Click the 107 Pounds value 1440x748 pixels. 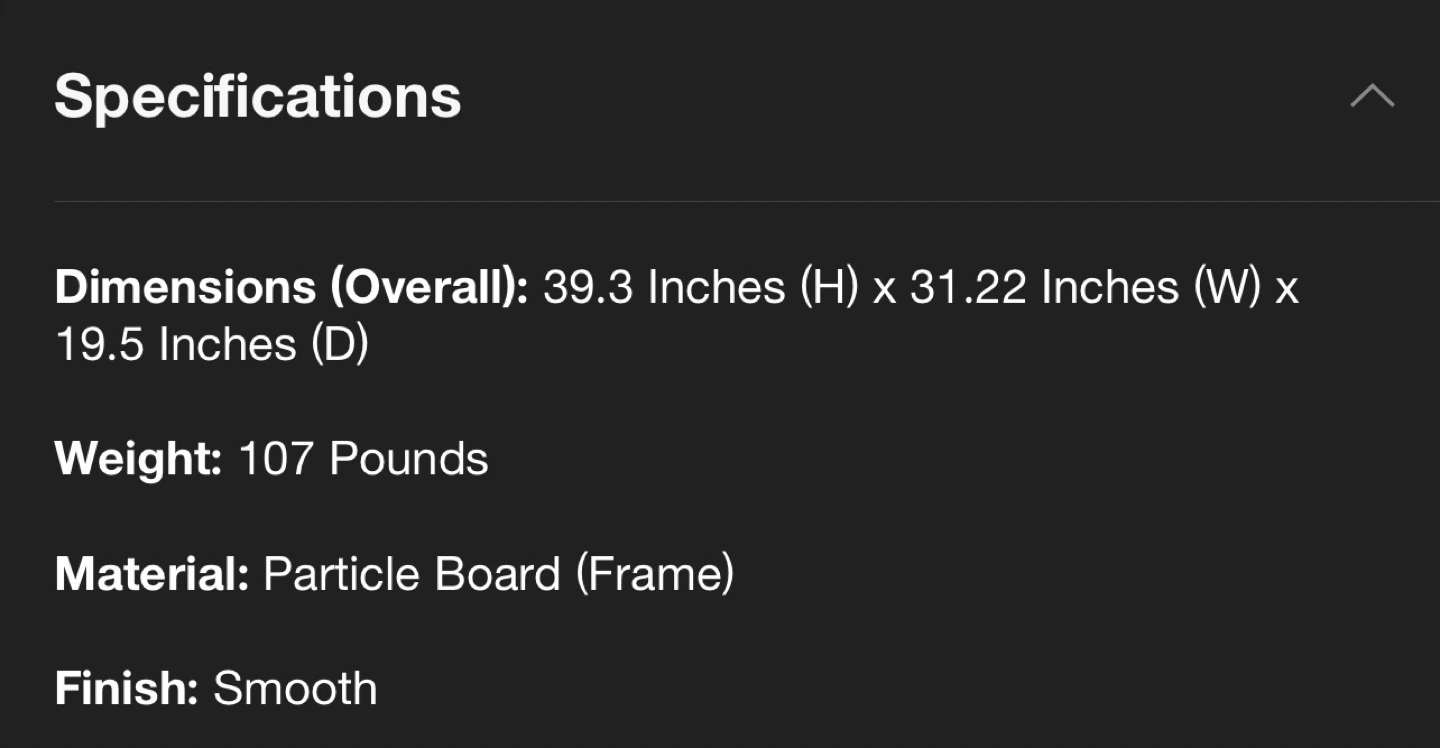click(363, 459)
